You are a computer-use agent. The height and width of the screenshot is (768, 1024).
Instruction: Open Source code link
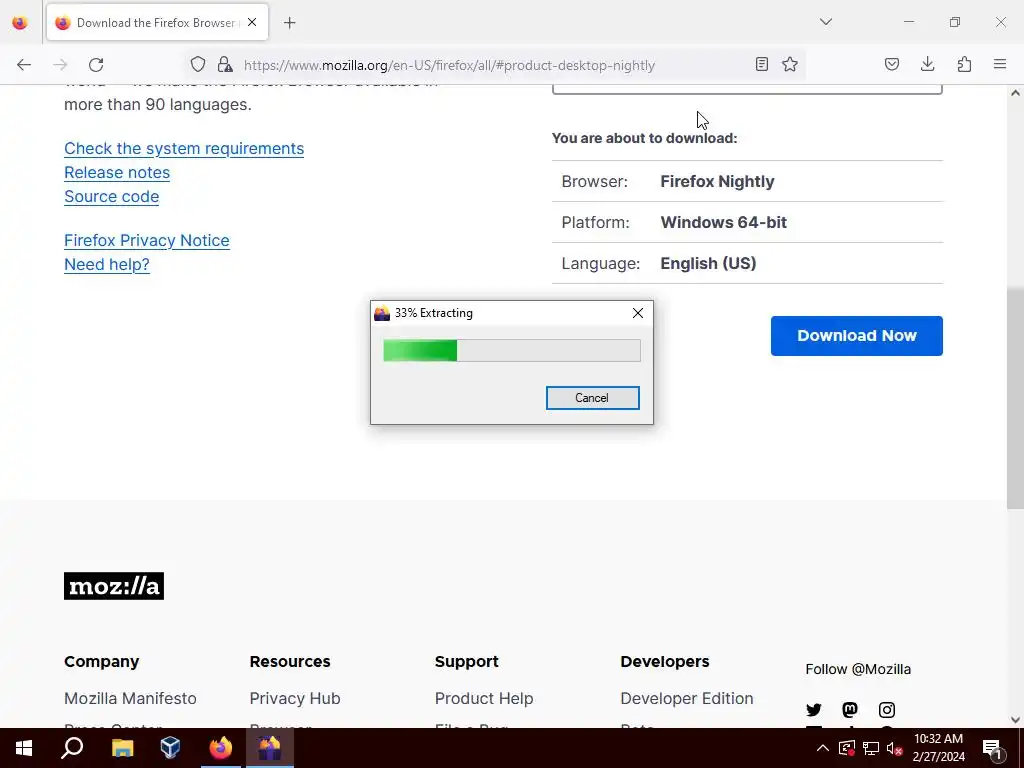tap(112, 197)
